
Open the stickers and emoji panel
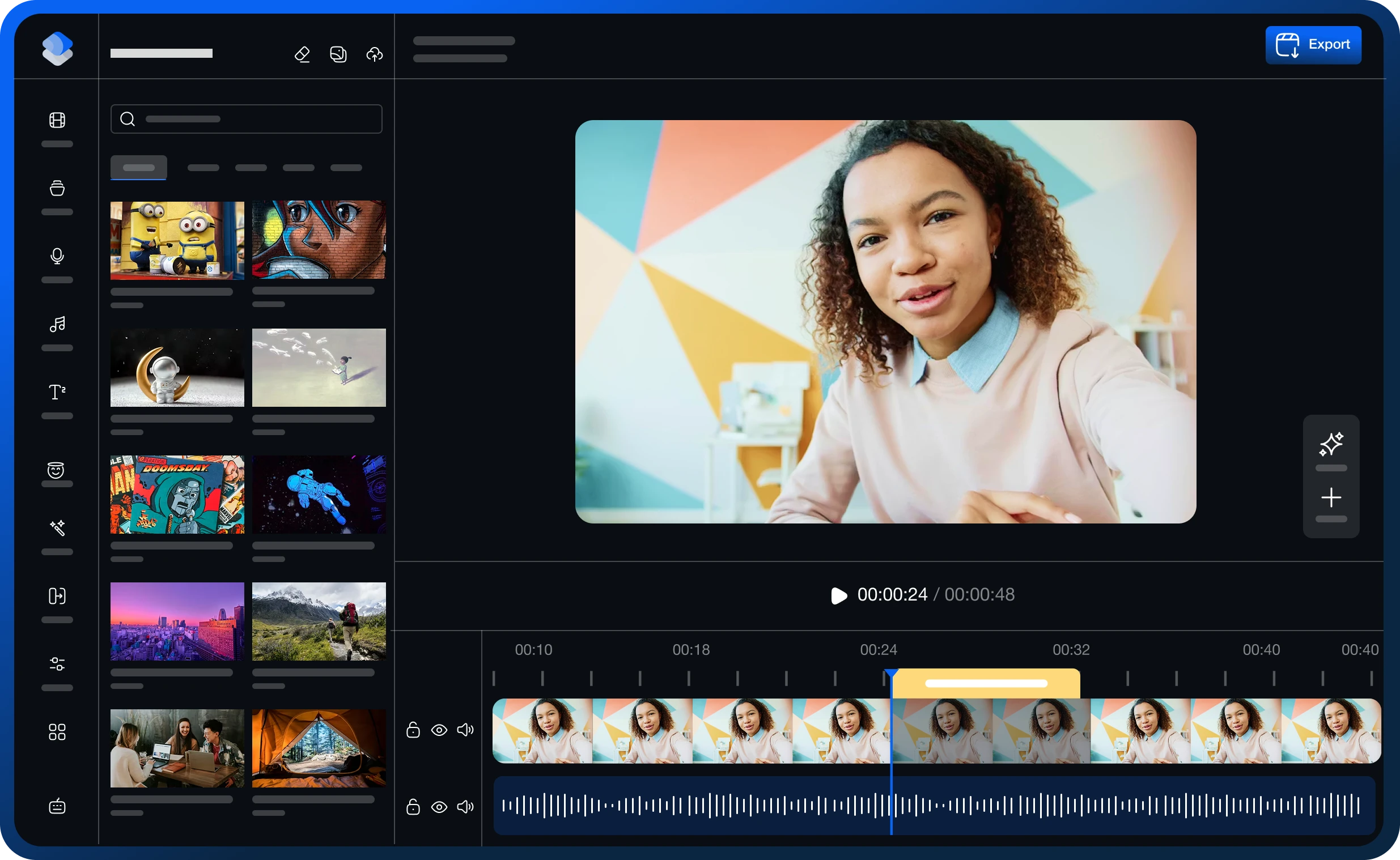(57, 471)
